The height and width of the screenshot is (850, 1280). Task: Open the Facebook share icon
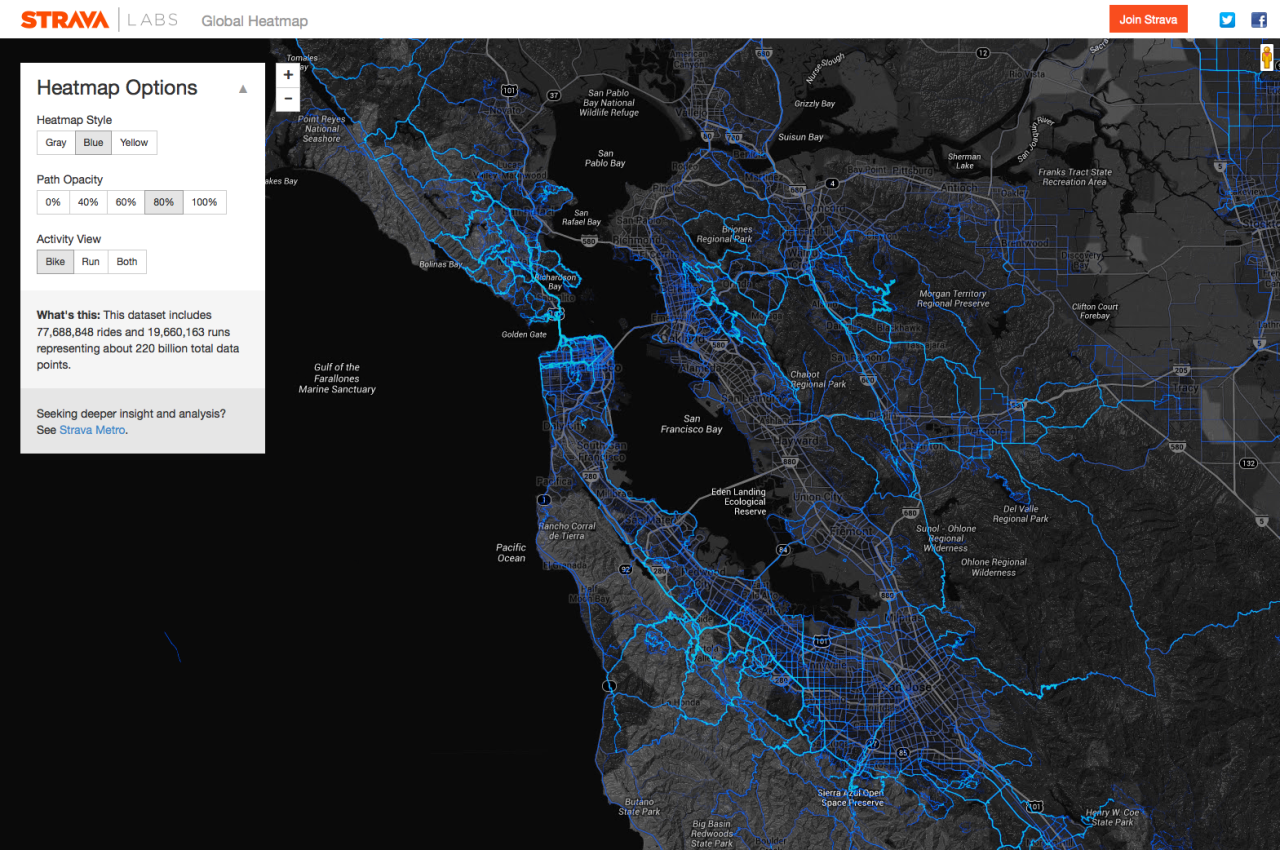coord(1259,20)
